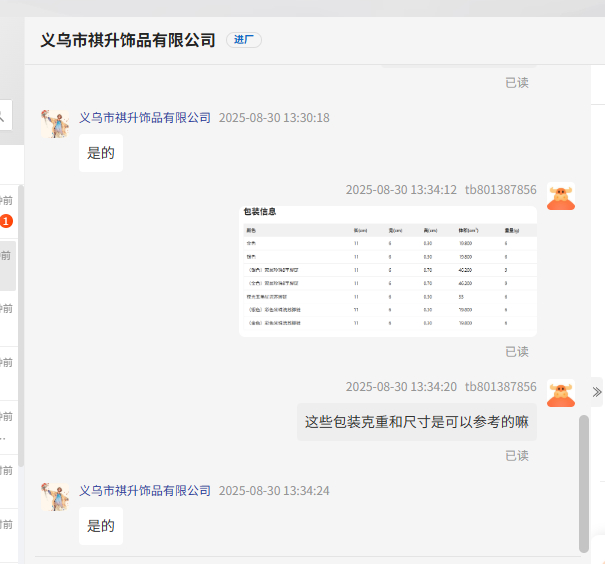Open the company title 义乌市祺升饰品有限公司 in the header
The height and width of the screenshot is (564, 605).
pyautogui.click(x=128, y=40)
